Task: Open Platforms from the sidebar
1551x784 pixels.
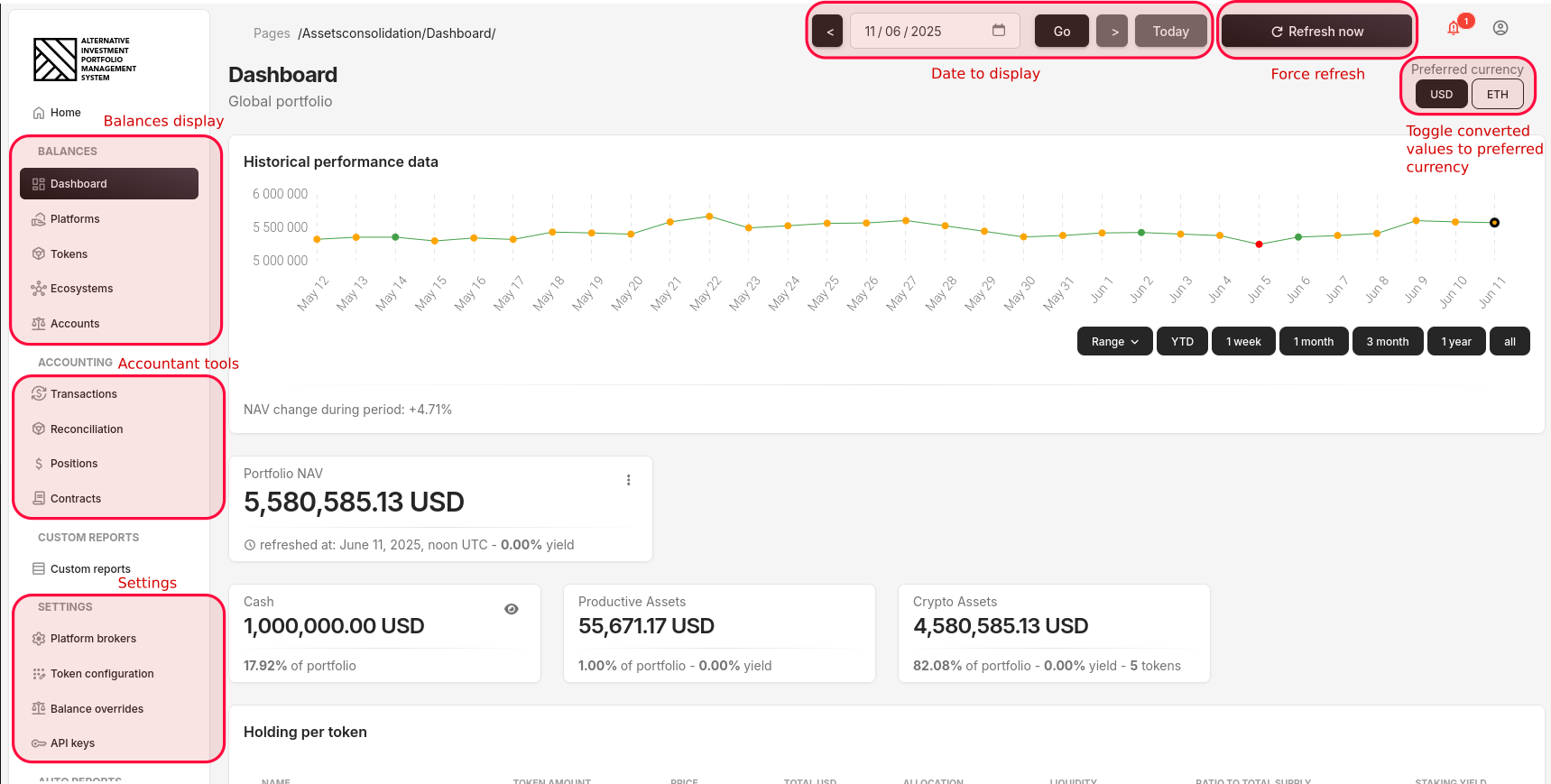Action: coord(75,219)
